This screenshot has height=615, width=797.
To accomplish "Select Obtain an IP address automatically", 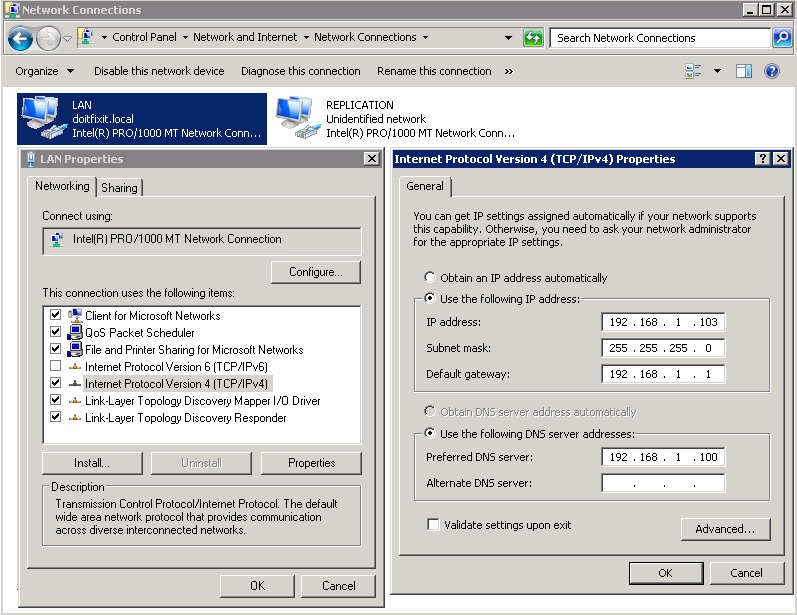I will (x=430, y=278).
